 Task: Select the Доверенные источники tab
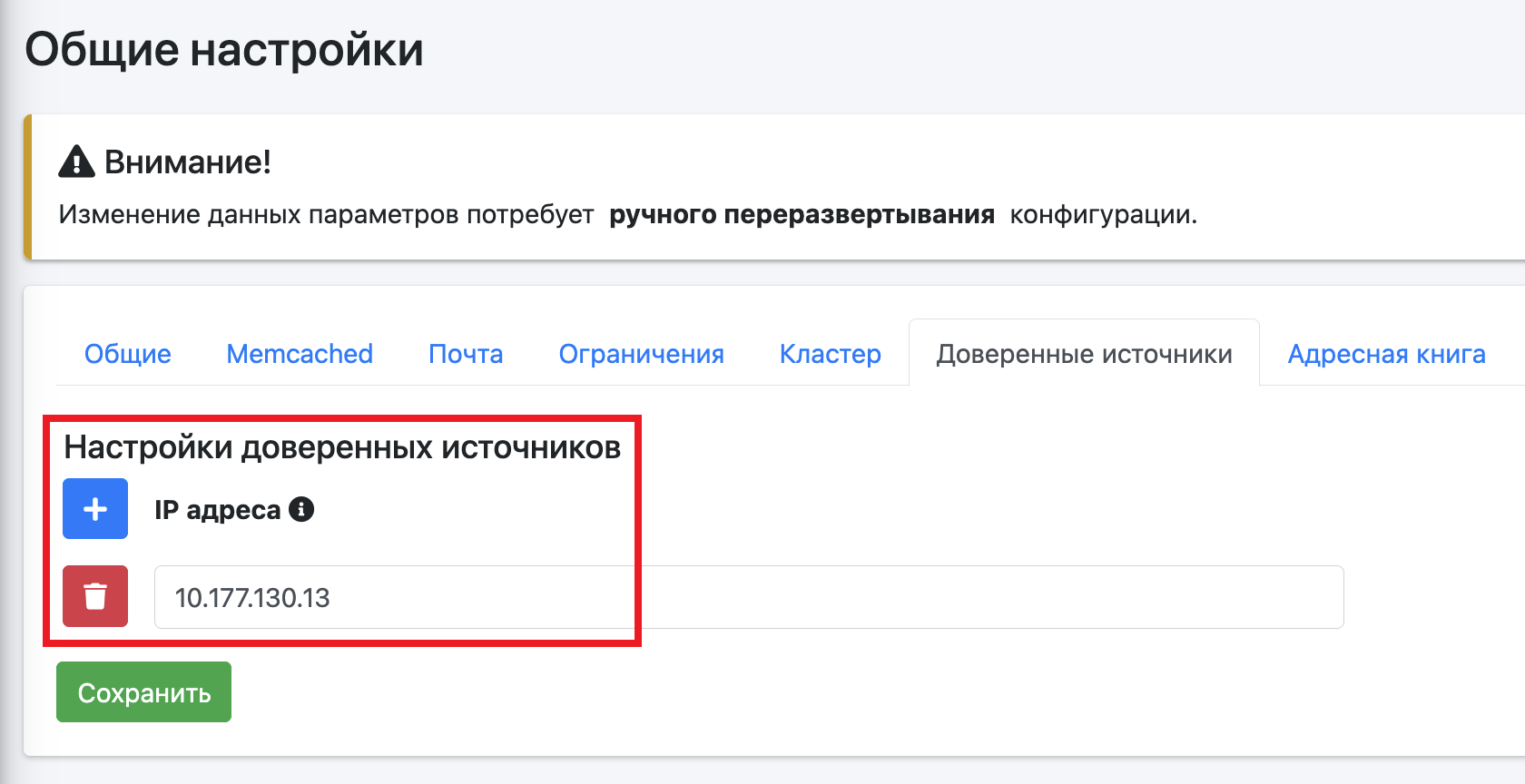click(x=1084, y=354)
